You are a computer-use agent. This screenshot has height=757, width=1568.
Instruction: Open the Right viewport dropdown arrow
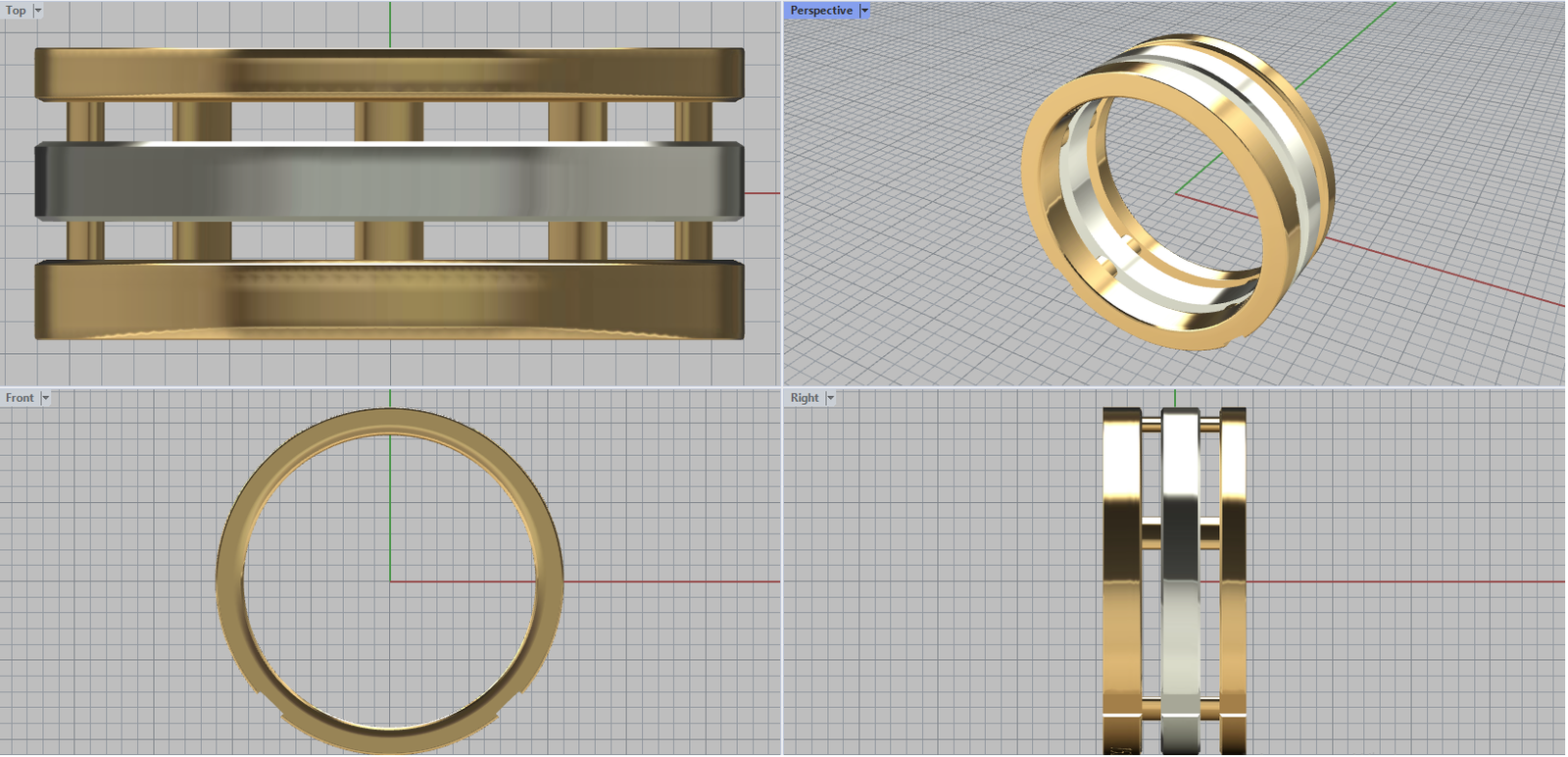(x=830, y=398)
